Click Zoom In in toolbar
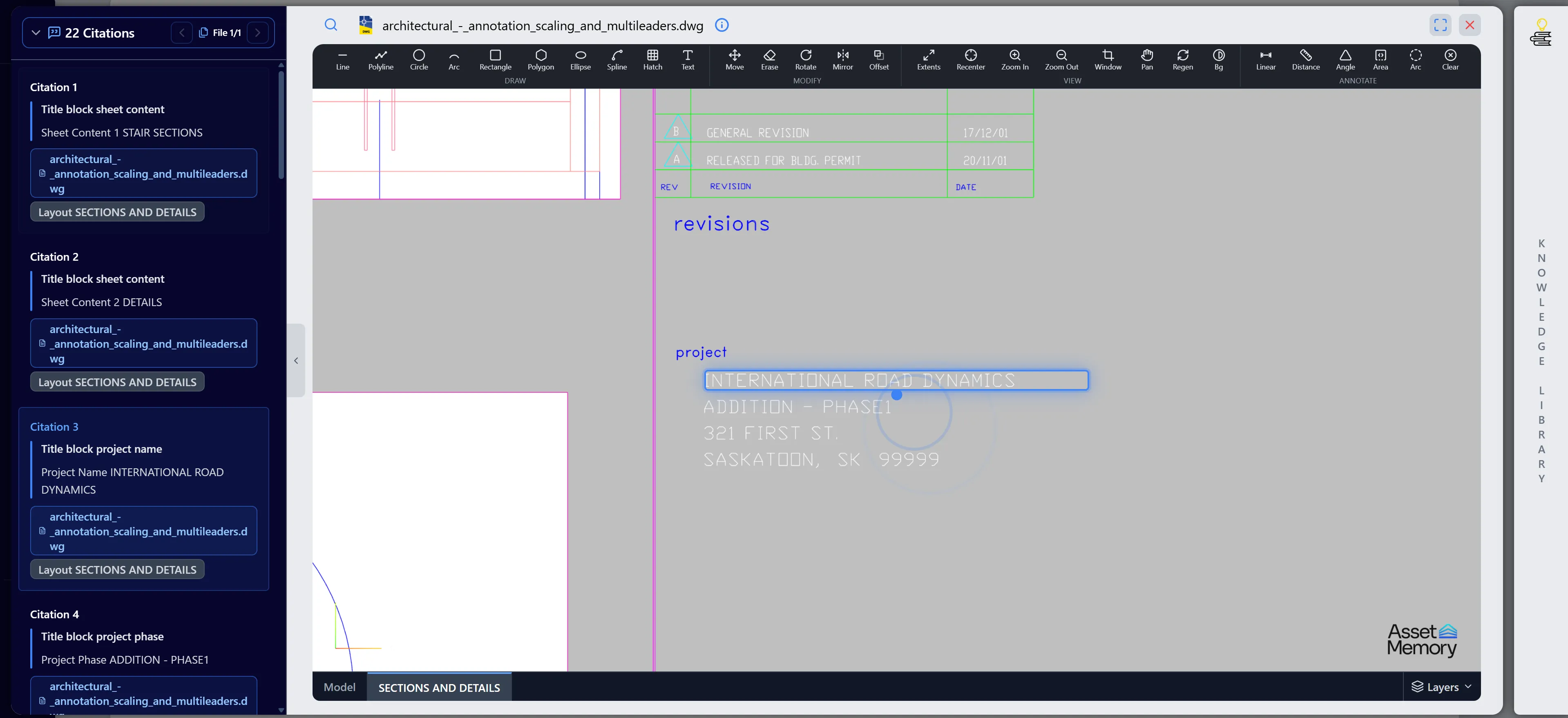1568x718 pixels. (1015, 60)
